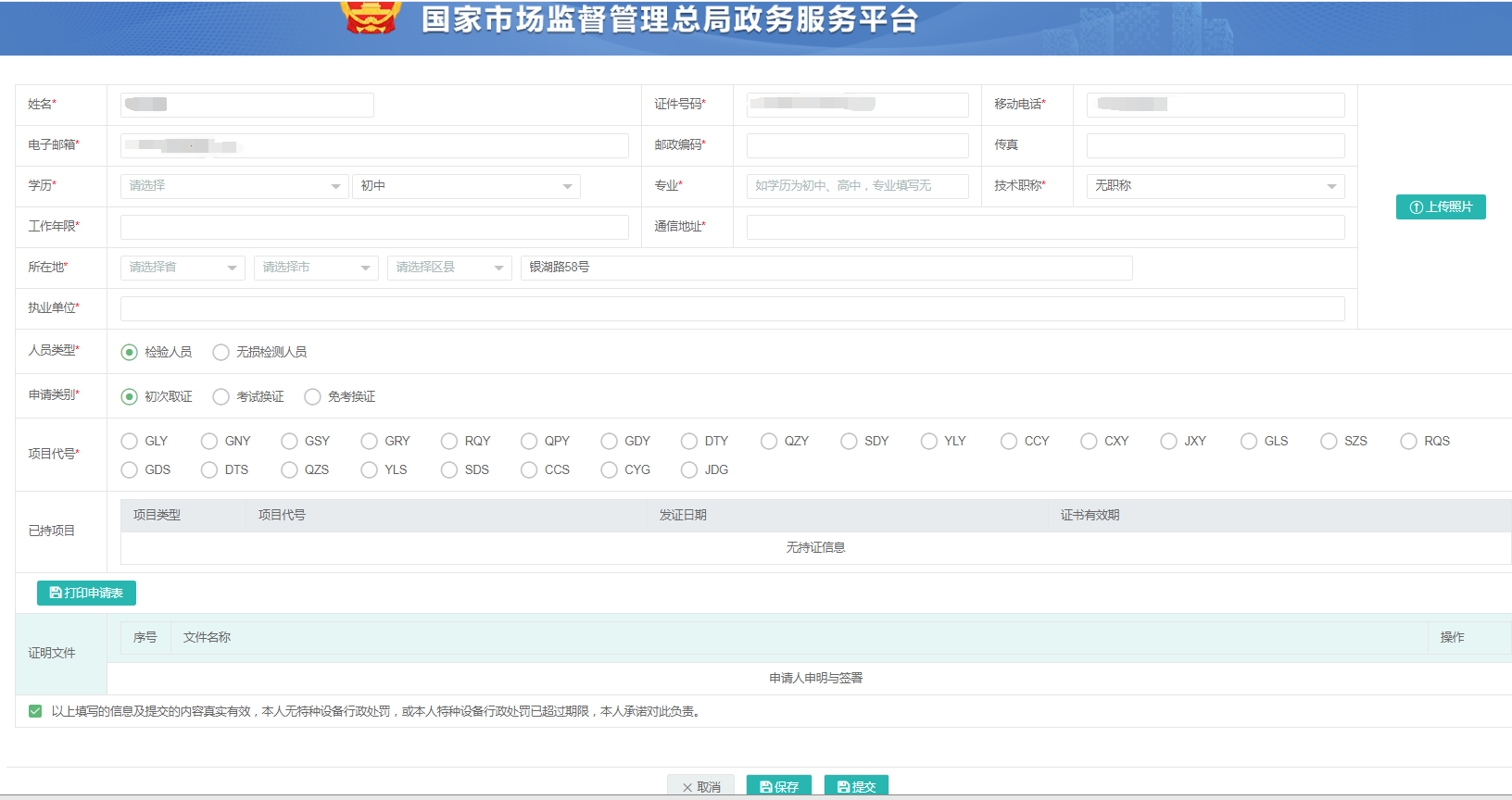Choose the JDG project code
Image resolution: width=1512 pixels, height=800 pixels.
coord(689,469)
